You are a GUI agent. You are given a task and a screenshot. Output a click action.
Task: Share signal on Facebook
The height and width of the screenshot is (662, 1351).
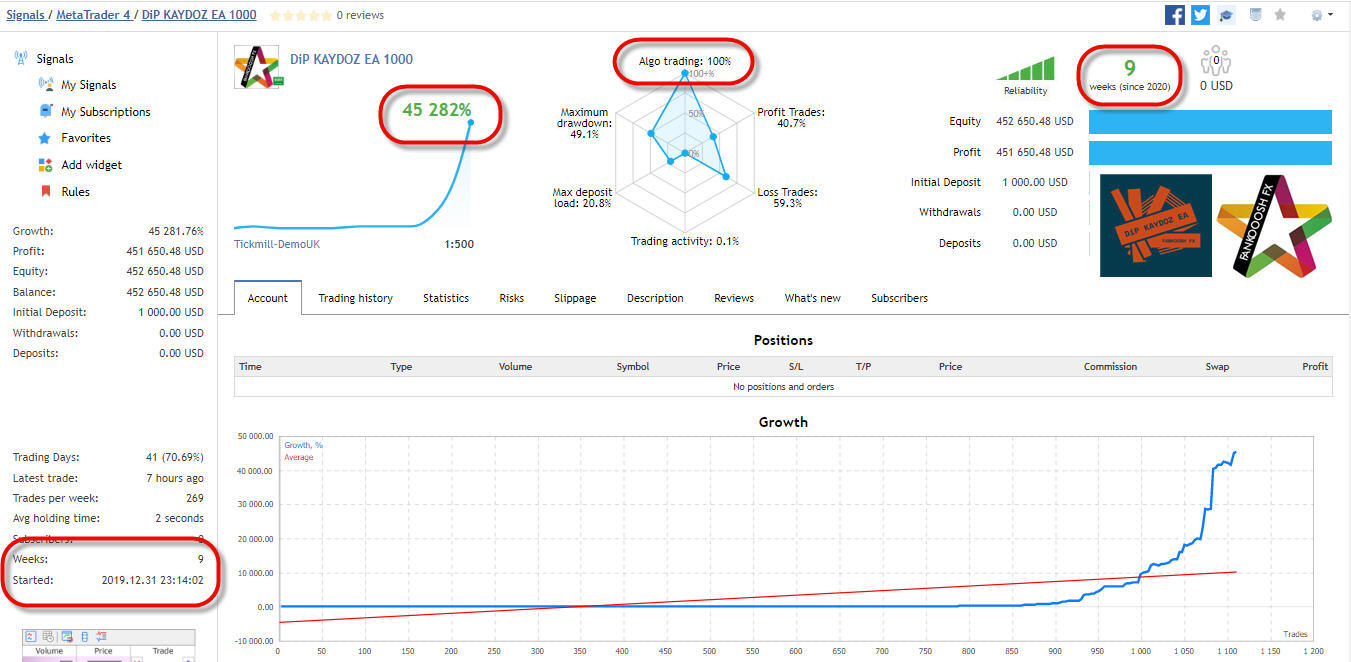[1175, 15]
